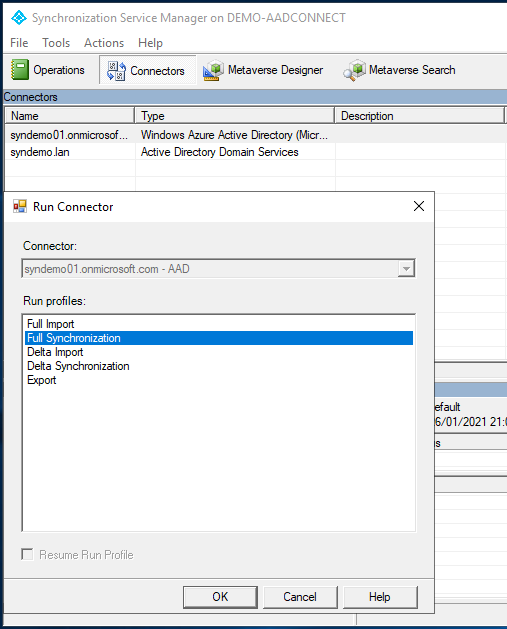The image size is (507, 629).
Task: Click the OK button
Action: [x=220, y=597]
